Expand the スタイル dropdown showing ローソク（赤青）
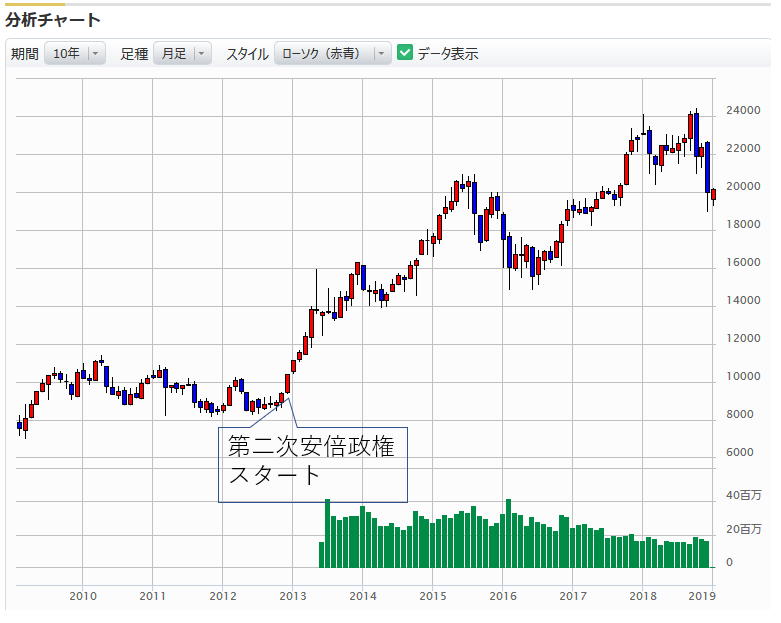Image resolution: width=781 pixels, height=623 pixels. (334, 54)
